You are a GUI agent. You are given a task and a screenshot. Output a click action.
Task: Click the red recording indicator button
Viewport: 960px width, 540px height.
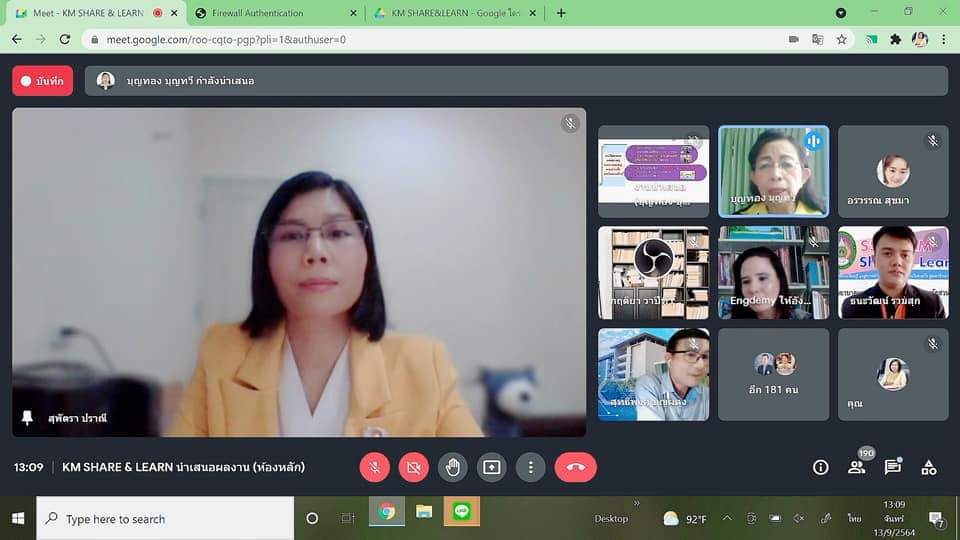[42, 81]
